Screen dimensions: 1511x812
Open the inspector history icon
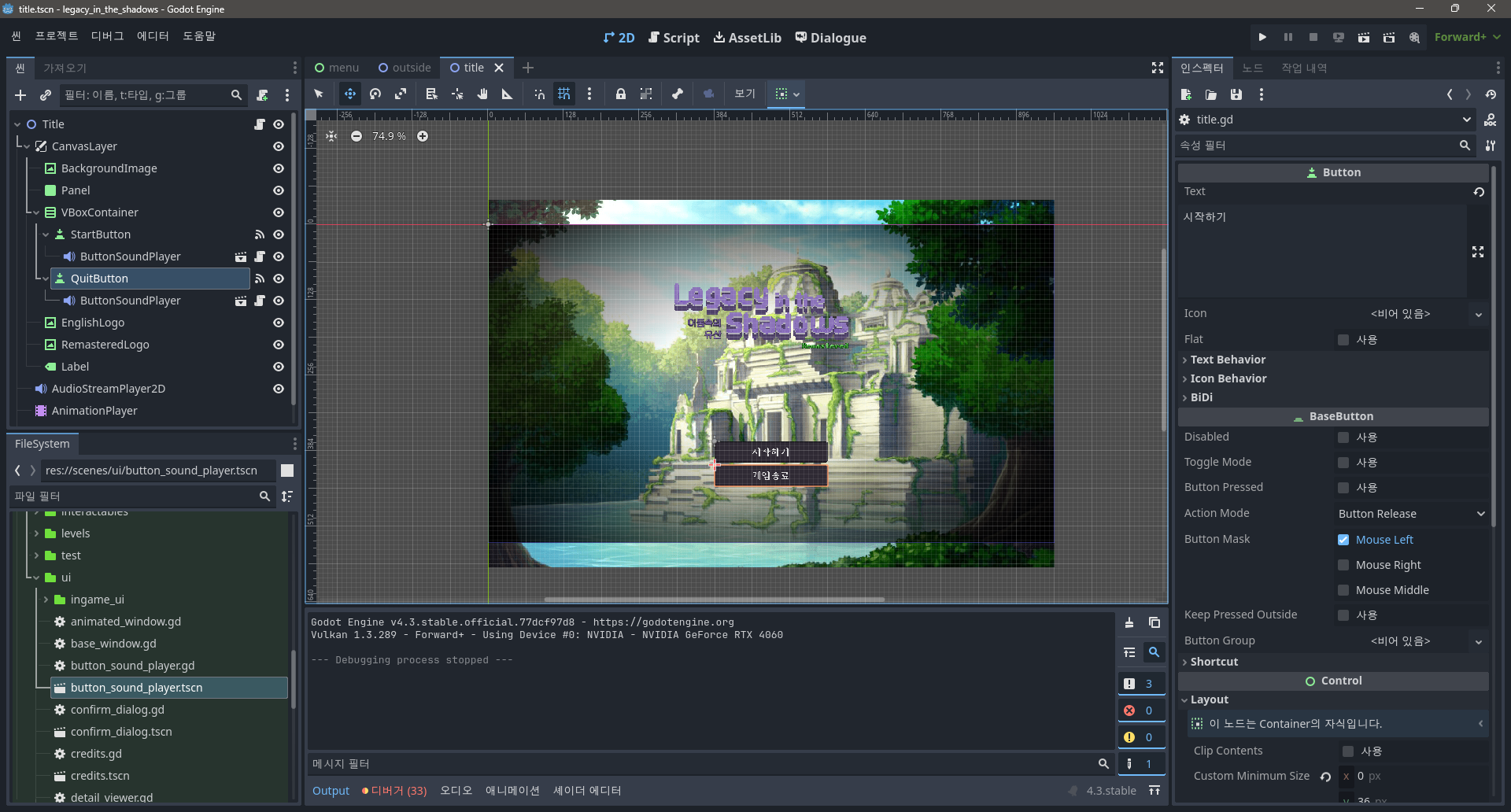point(1491,94)
